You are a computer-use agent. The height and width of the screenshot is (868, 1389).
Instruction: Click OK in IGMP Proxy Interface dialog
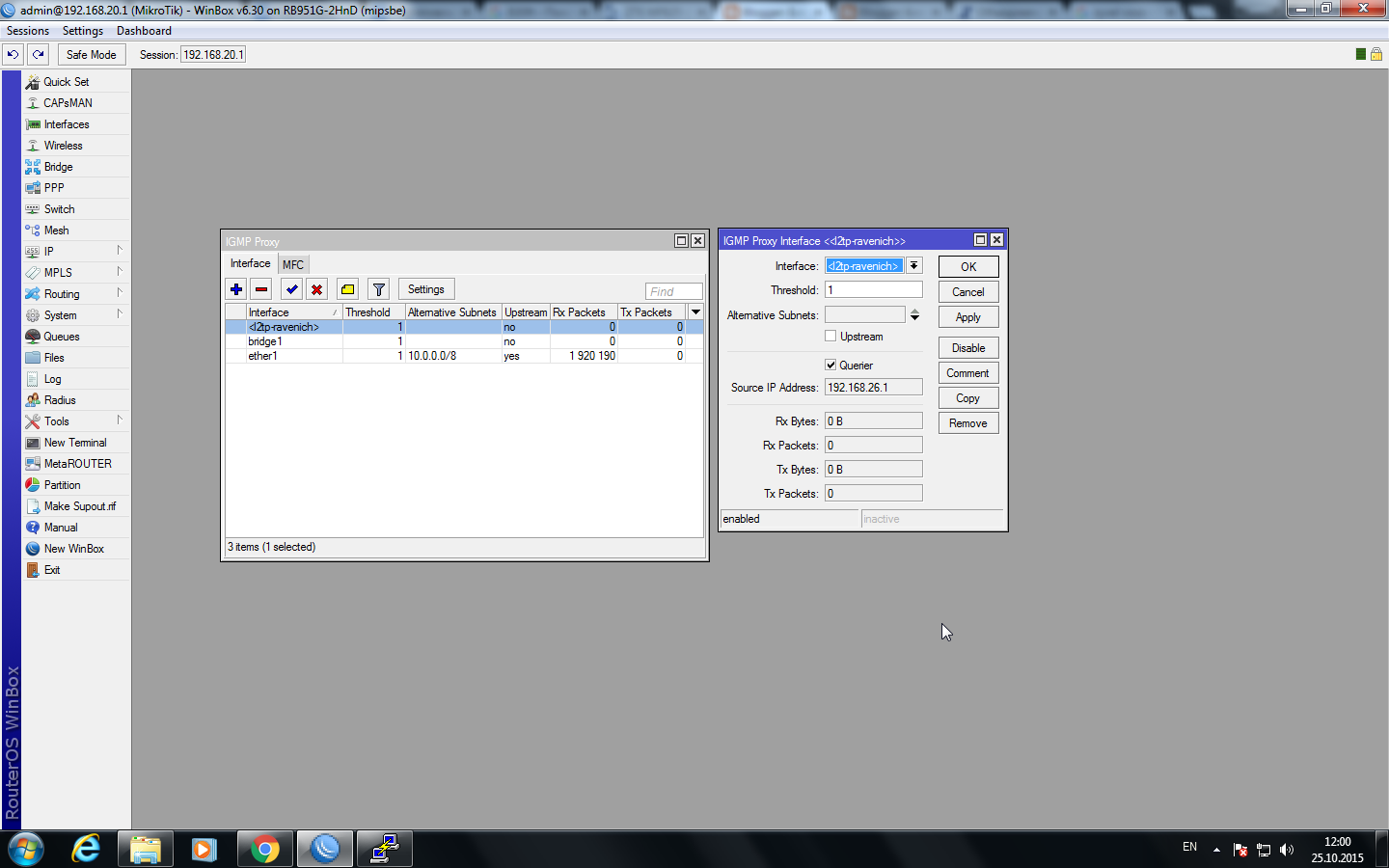click(x=968, y=267)
